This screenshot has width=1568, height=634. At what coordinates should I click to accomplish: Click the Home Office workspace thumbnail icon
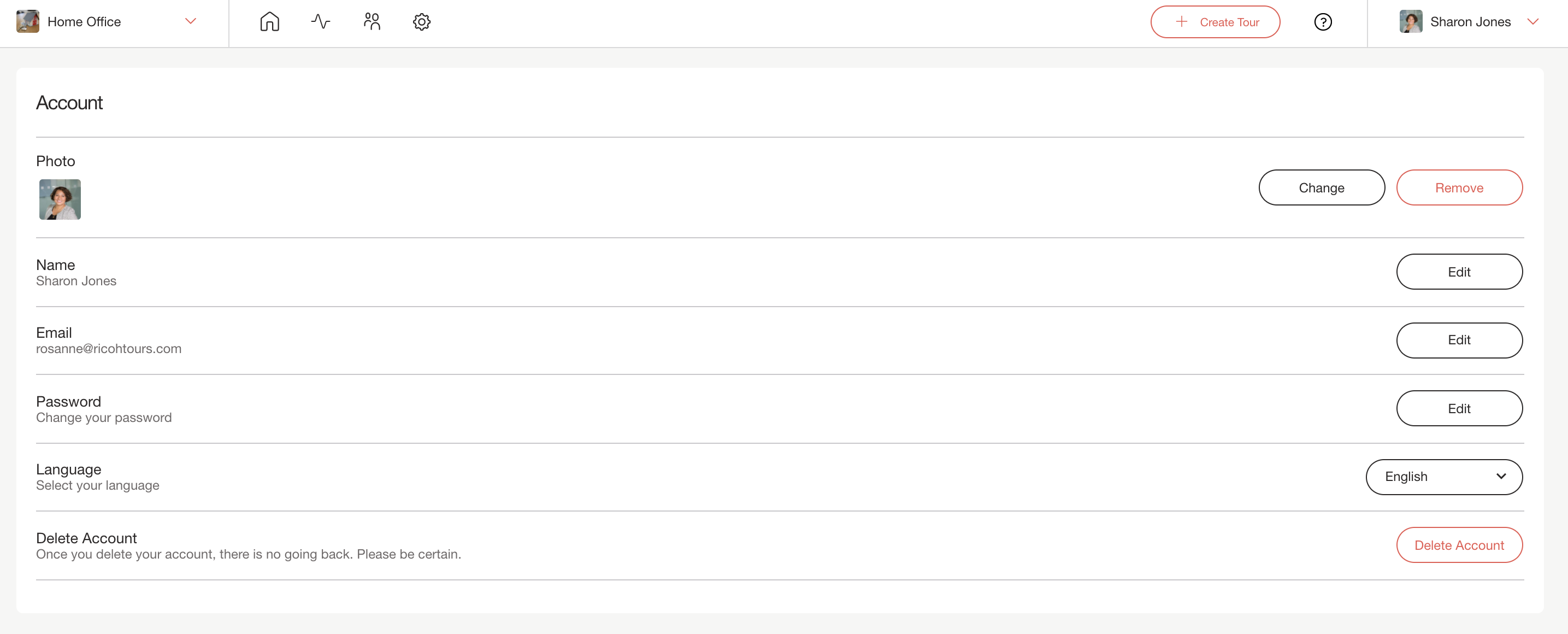(x=28, y=21)
